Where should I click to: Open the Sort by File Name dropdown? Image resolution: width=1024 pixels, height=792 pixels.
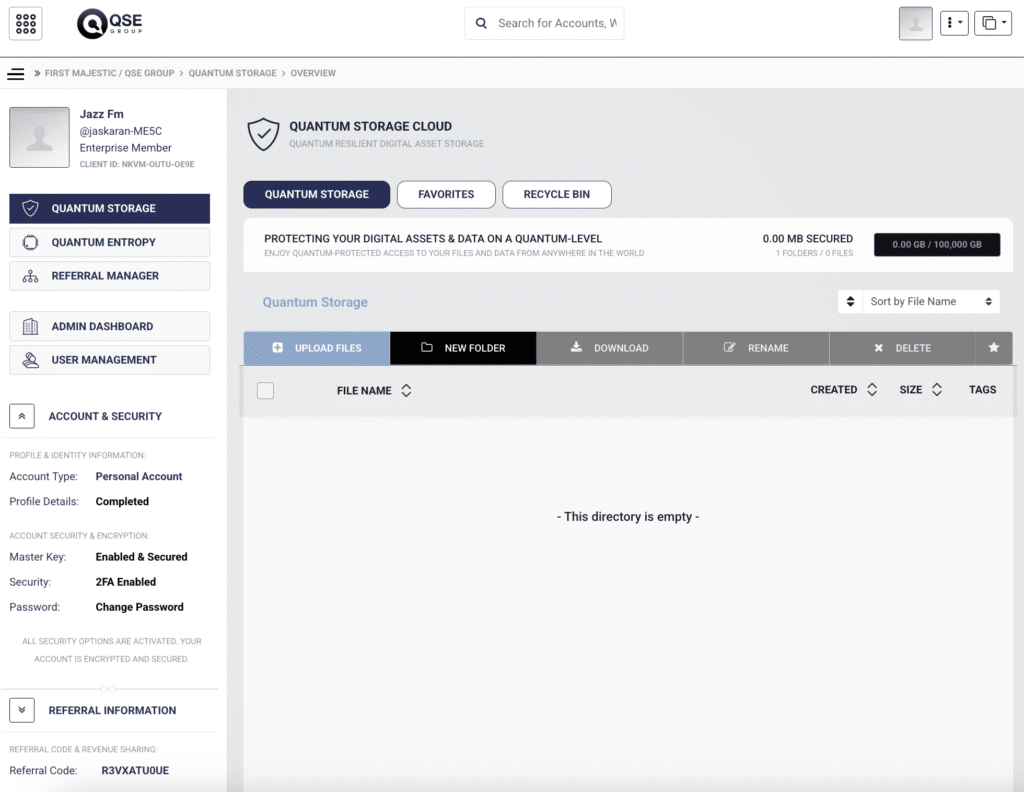(x=931, y=302)
